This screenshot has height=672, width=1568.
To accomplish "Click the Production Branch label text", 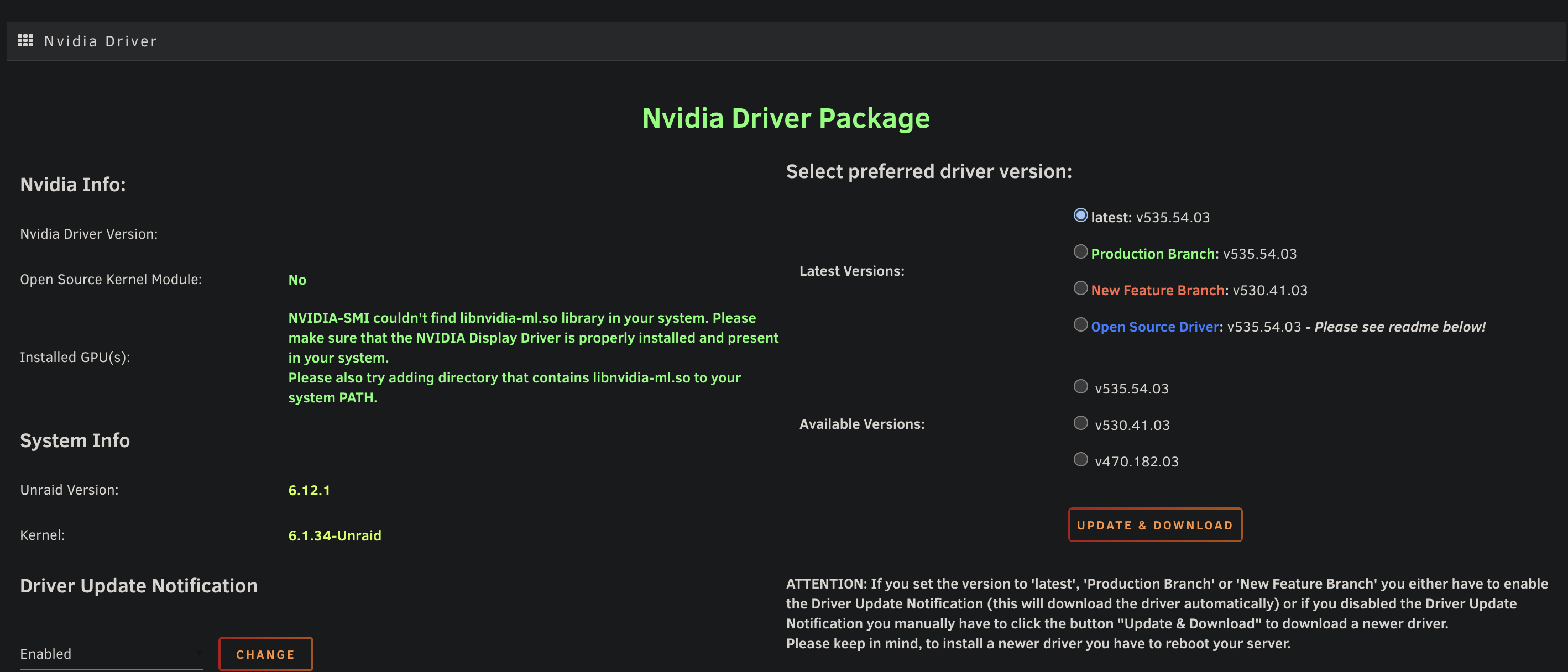I will (1154, 254).
